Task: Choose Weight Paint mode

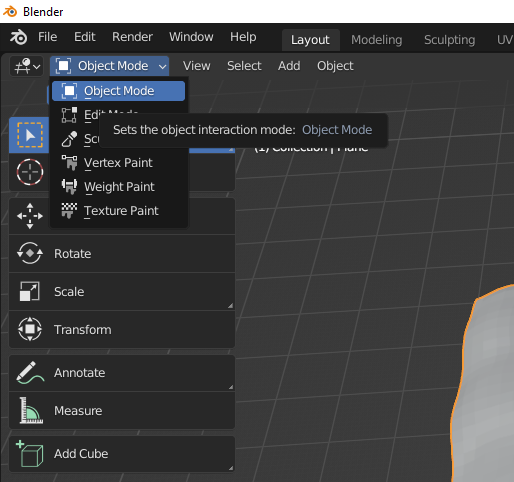Action: (118, 187)
